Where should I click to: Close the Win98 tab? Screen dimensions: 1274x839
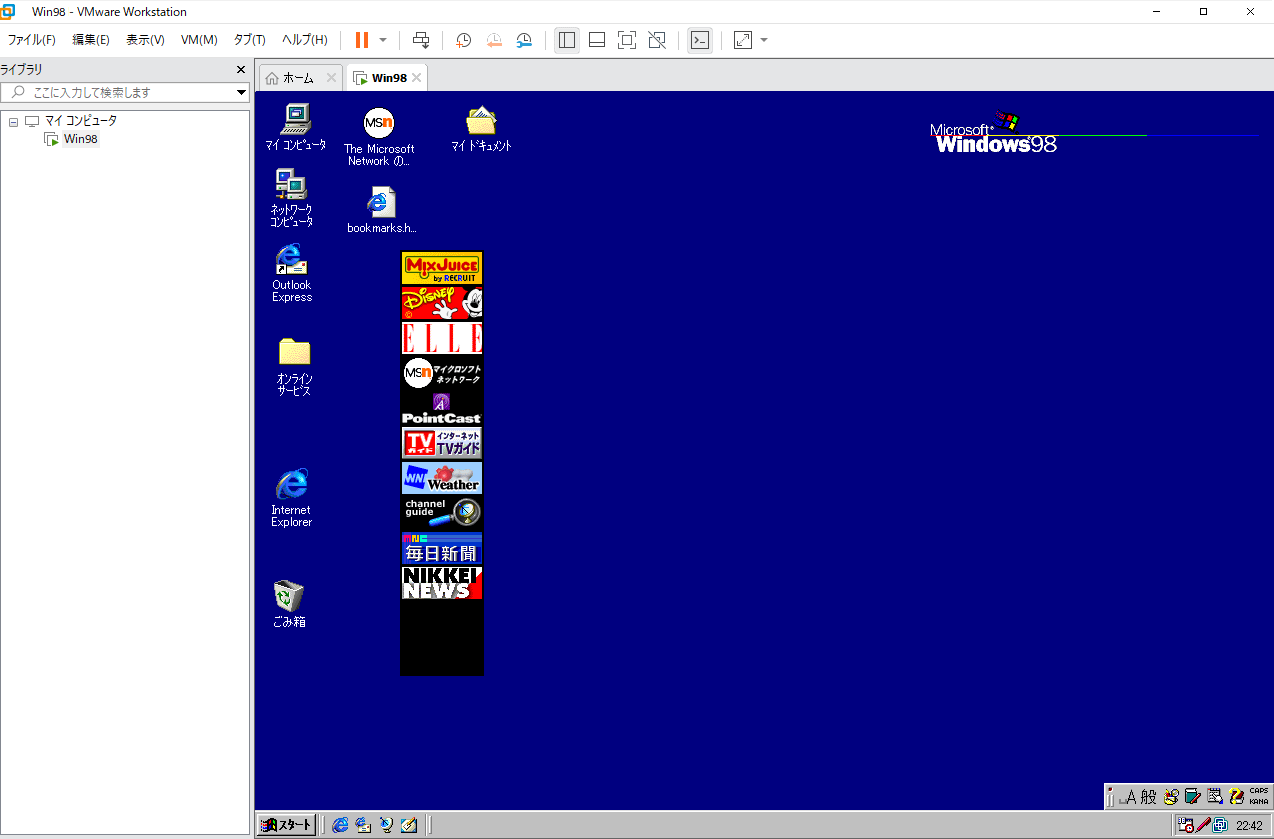pos(417,78)
